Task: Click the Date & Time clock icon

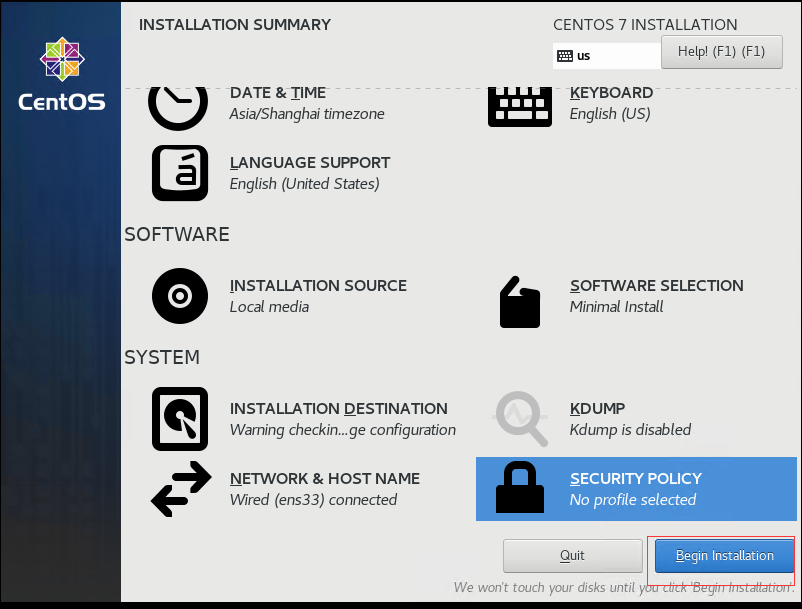Action: [x=178, y=108]
